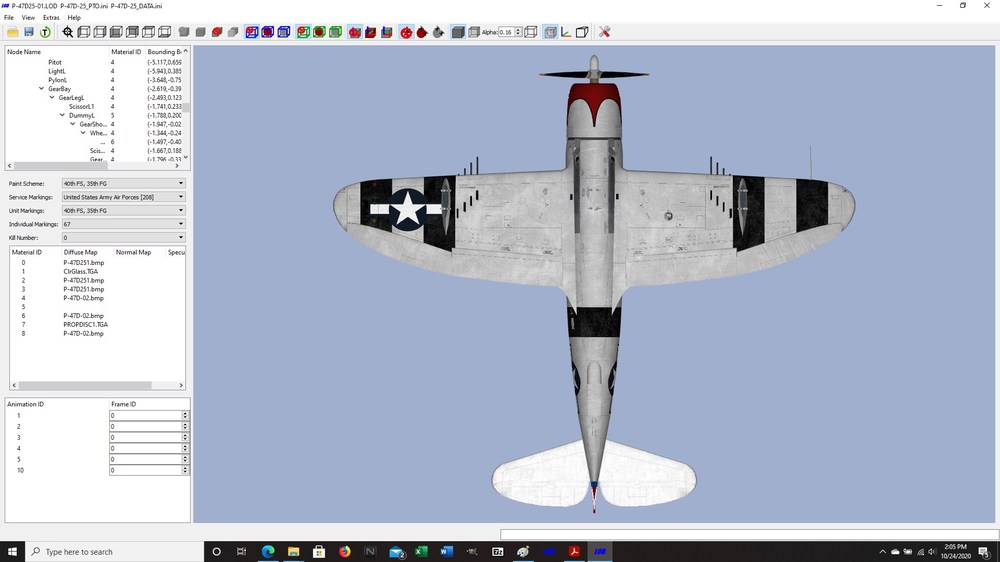Open the Service Markings dropdown
This screenshot has width=1000, height=562.
point(123,197)
